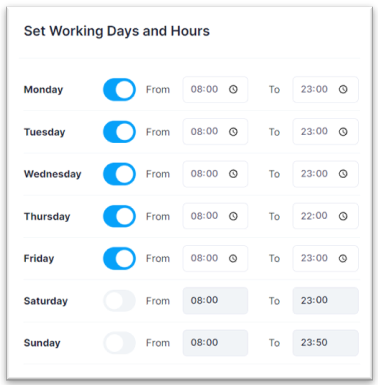
Task: Select the Saturday From 08:00 field
Action: point(215,301)
